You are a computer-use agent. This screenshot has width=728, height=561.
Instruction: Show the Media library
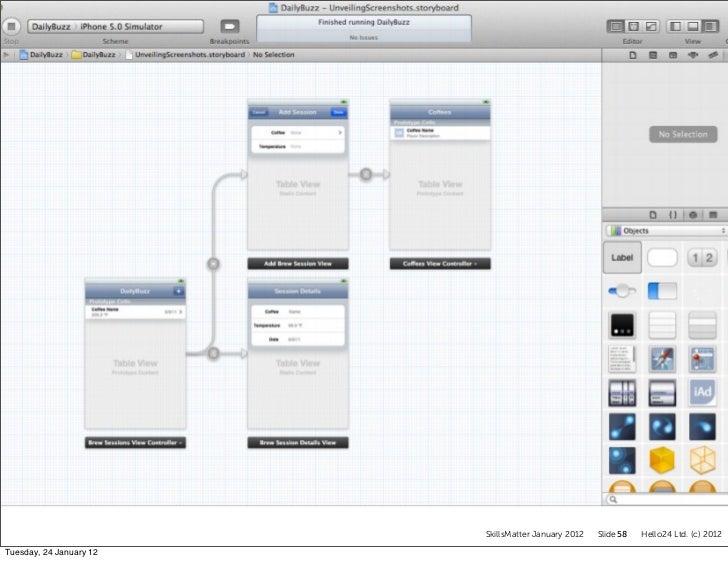click(x=713, y=215)
